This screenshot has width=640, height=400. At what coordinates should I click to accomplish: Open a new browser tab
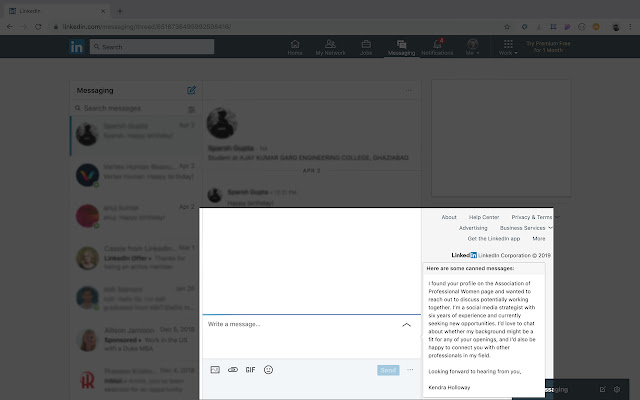pyautogui.click(x=120, y=11)
